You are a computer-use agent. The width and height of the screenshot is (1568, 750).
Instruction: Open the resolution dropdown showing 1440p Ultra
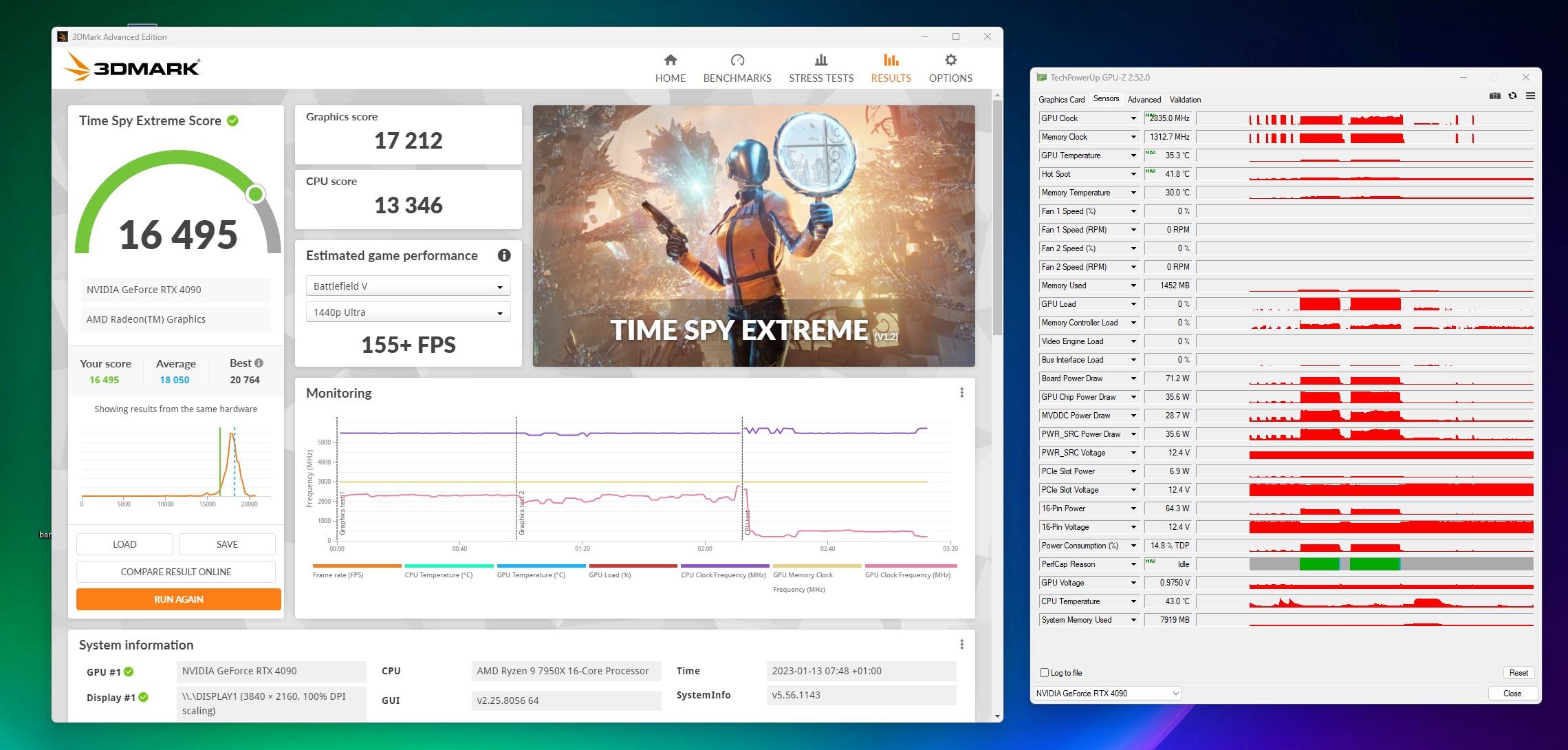408,312
